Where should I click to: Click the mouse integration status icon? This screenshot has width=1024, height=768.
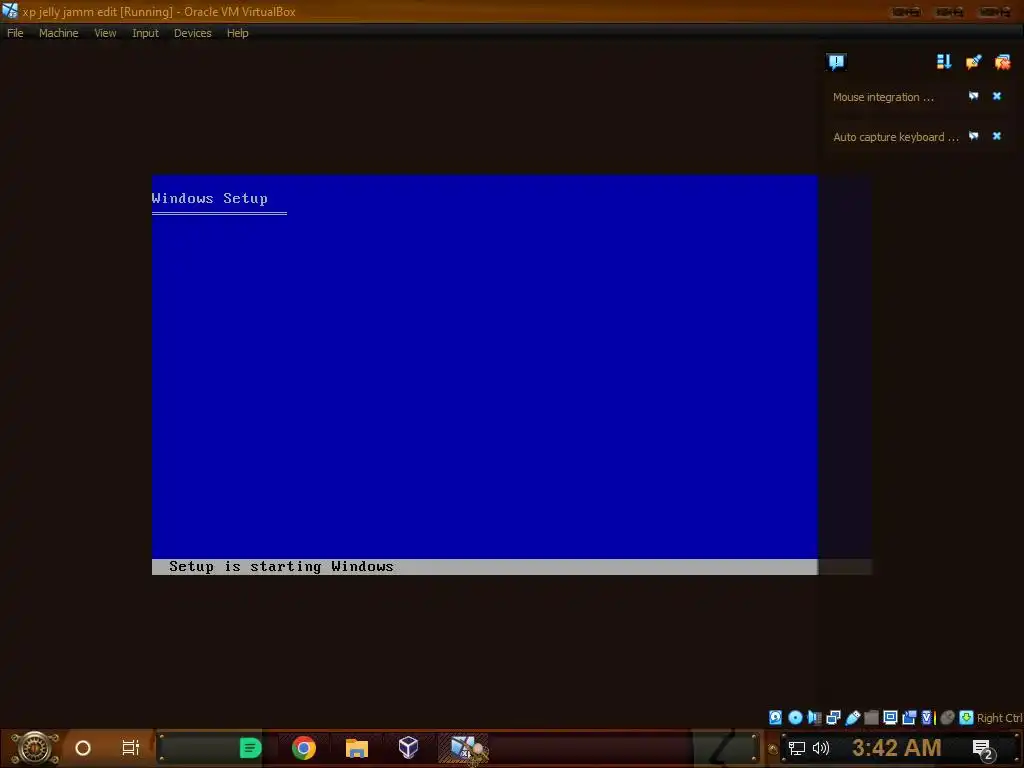[948, 718]
